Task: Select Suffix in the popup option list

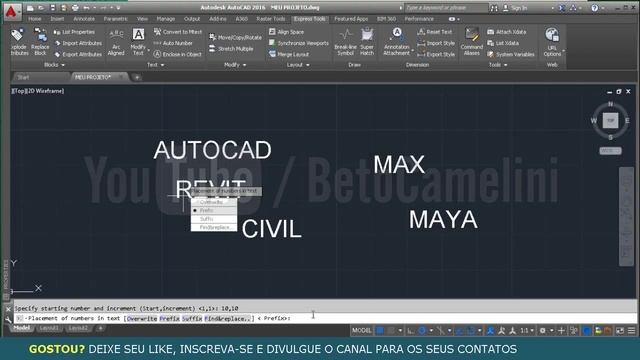Action: pyautogui.click(x=214, y=219)
